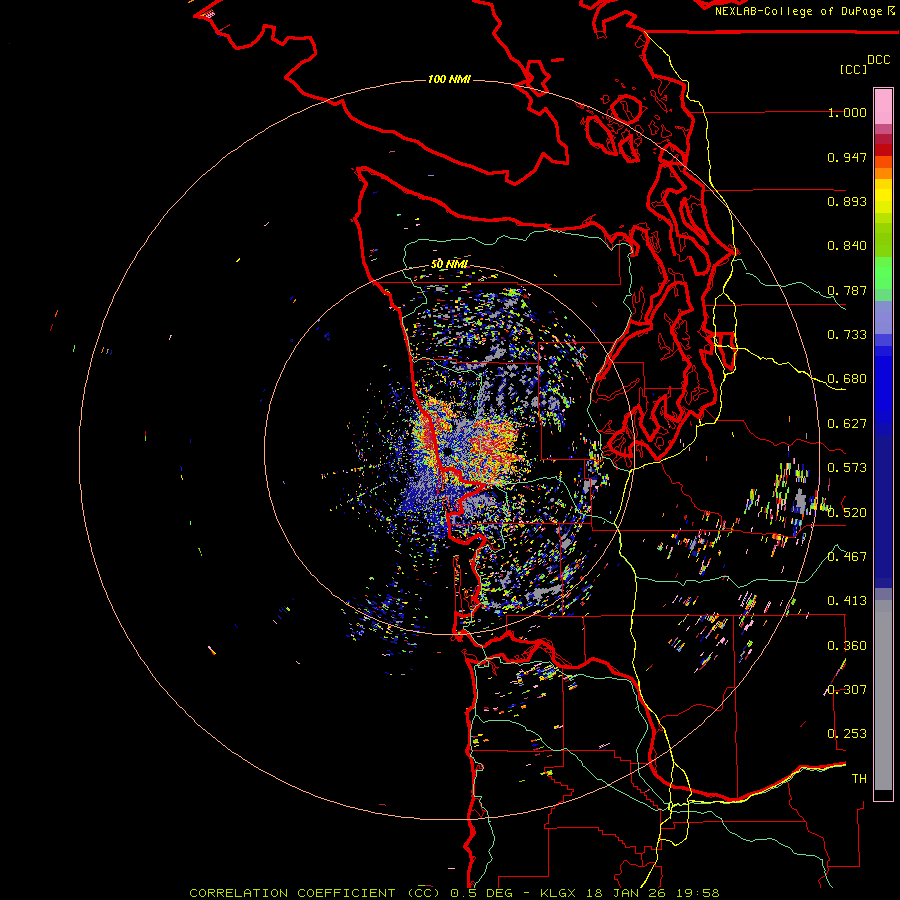
Task: Select the 0.573 legend value
Action: click(x=847, y=468)
